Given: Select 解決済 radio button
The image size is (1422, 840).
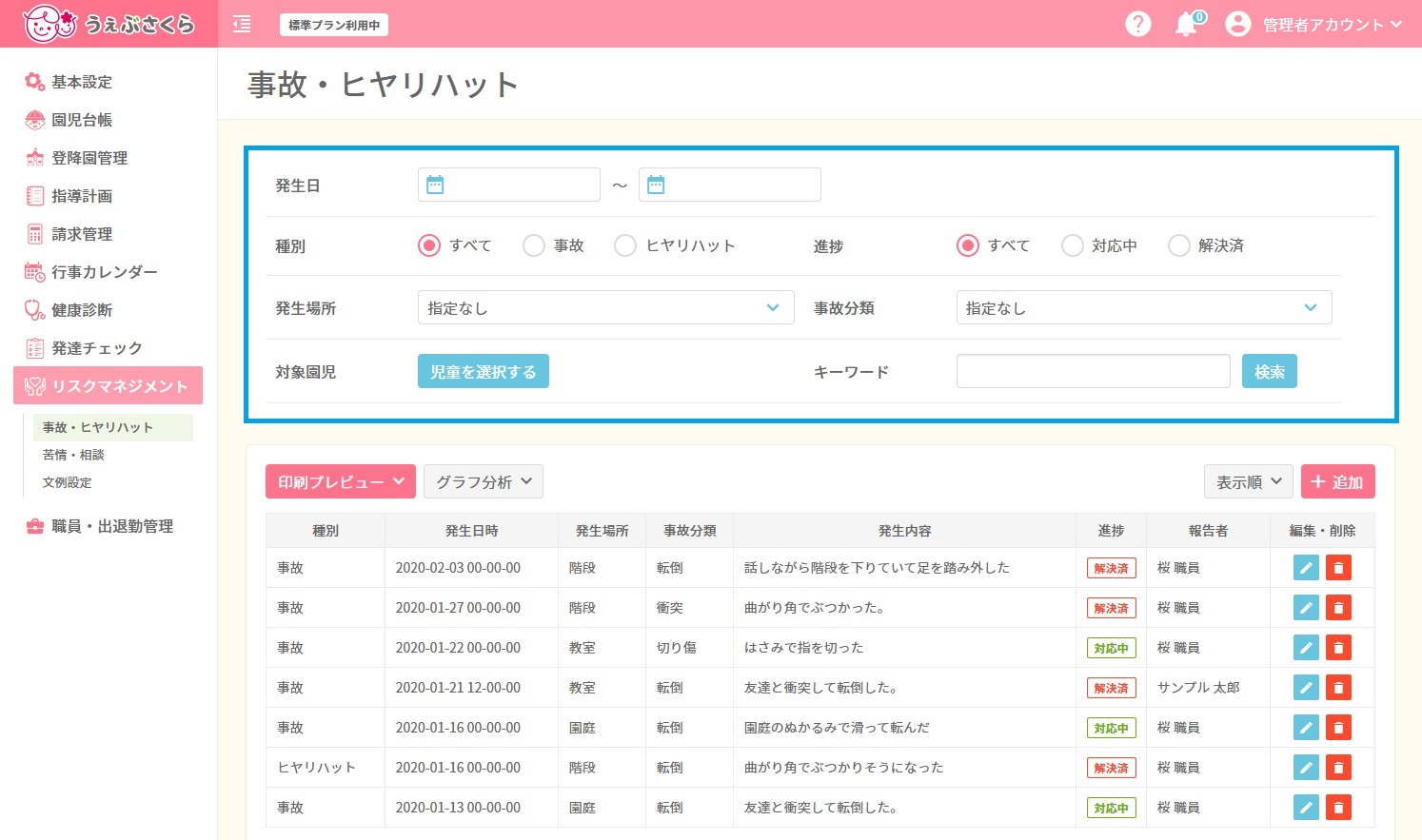Looking at the screenshot, I should pos(1179,245).
